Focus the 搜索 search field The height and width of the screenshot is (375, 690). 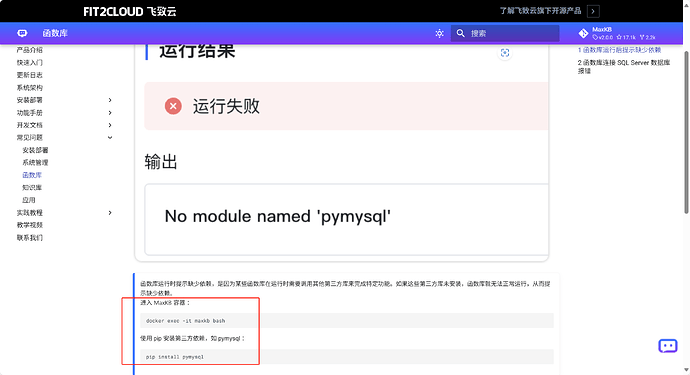pos(505,33)
